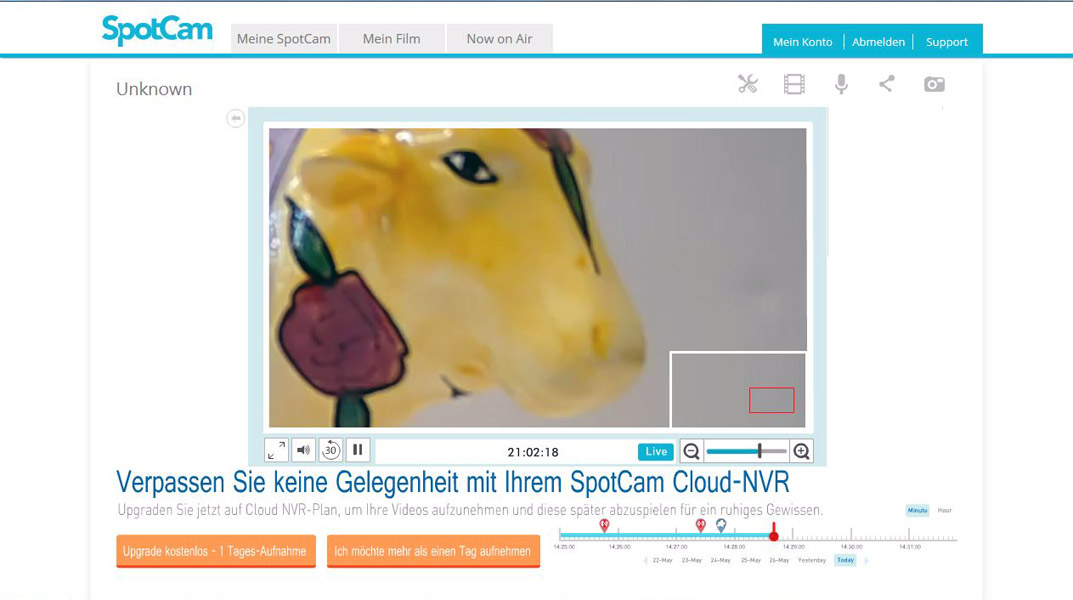Switch timeline to Minute scale

tap(917, 510)
